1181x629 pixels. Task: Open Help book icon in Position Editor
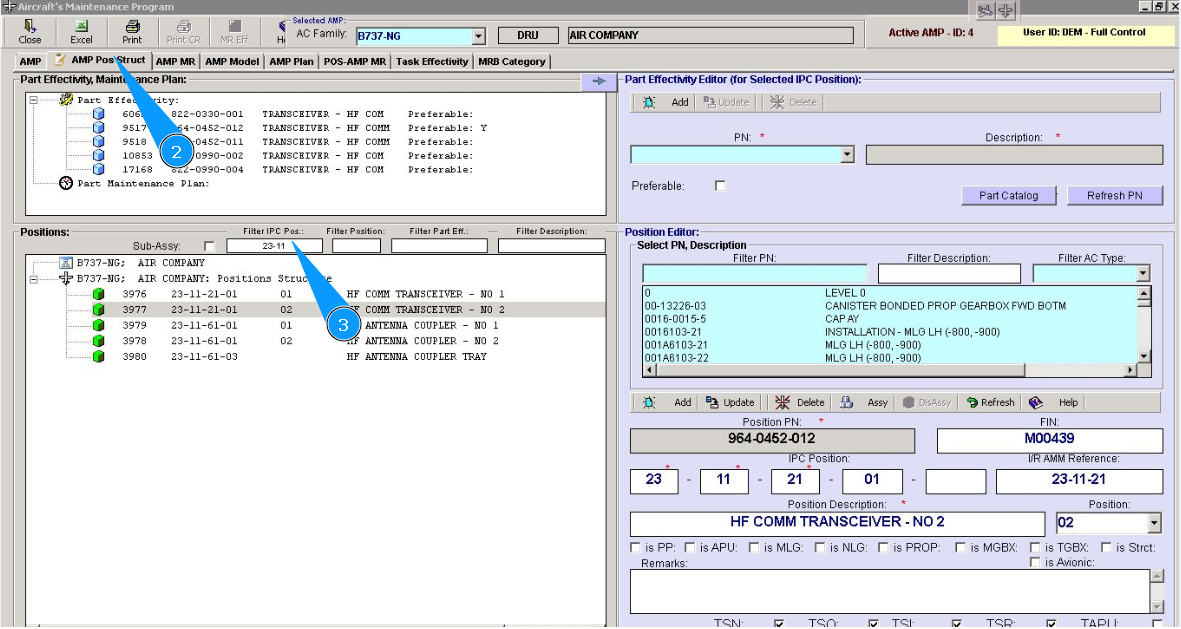pyautogui.click(x=1036, y=402)
